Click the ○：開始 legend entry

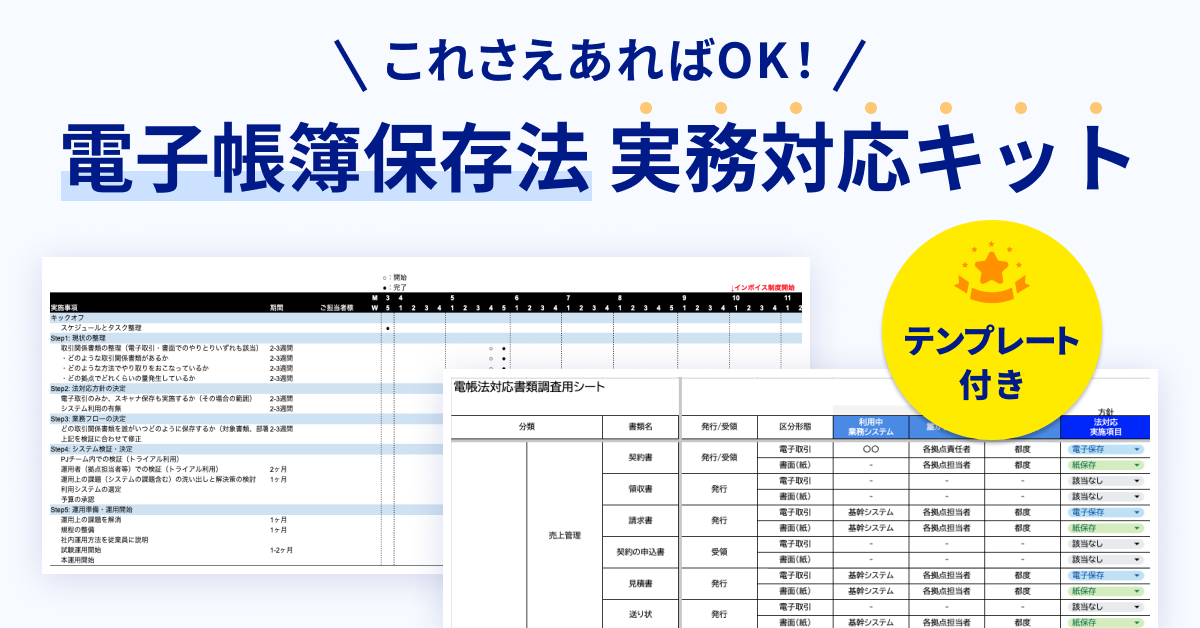(x=395, y=277)
